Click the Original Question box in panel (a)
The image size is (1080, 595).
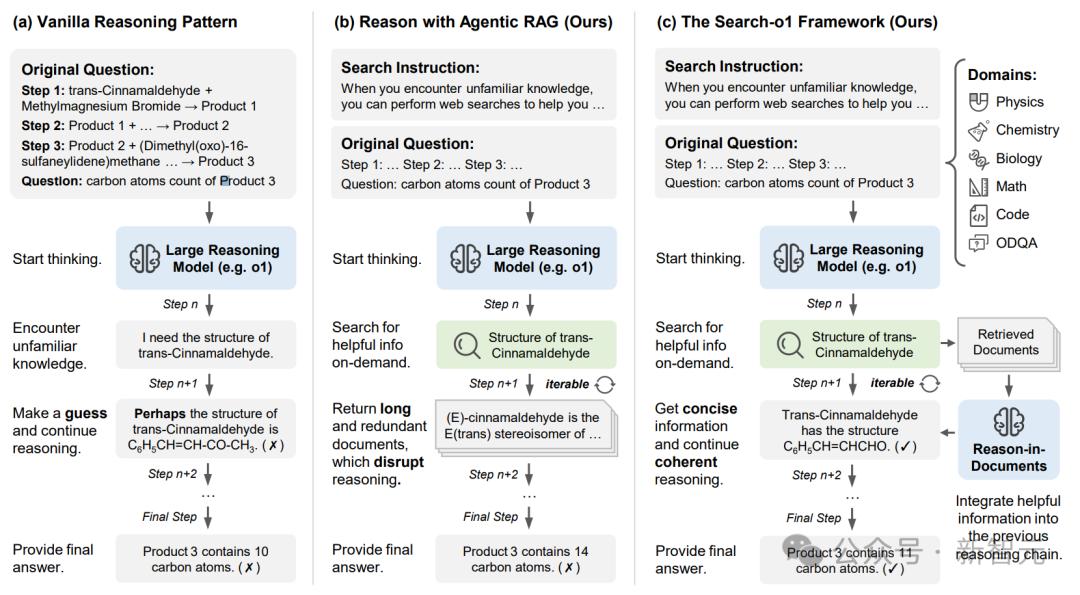153,124
